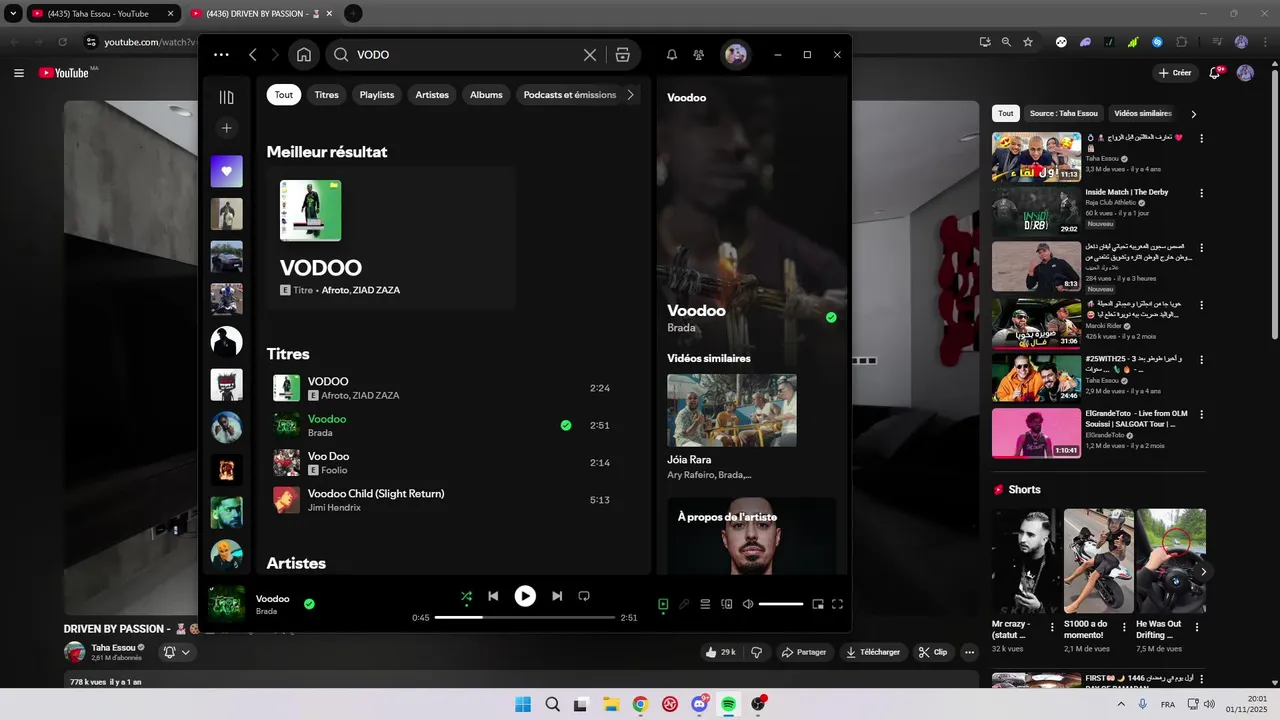Enter Spotify full screen mode
The height and width of the screenshot is (720, 1280).
(x=838, y=604)
